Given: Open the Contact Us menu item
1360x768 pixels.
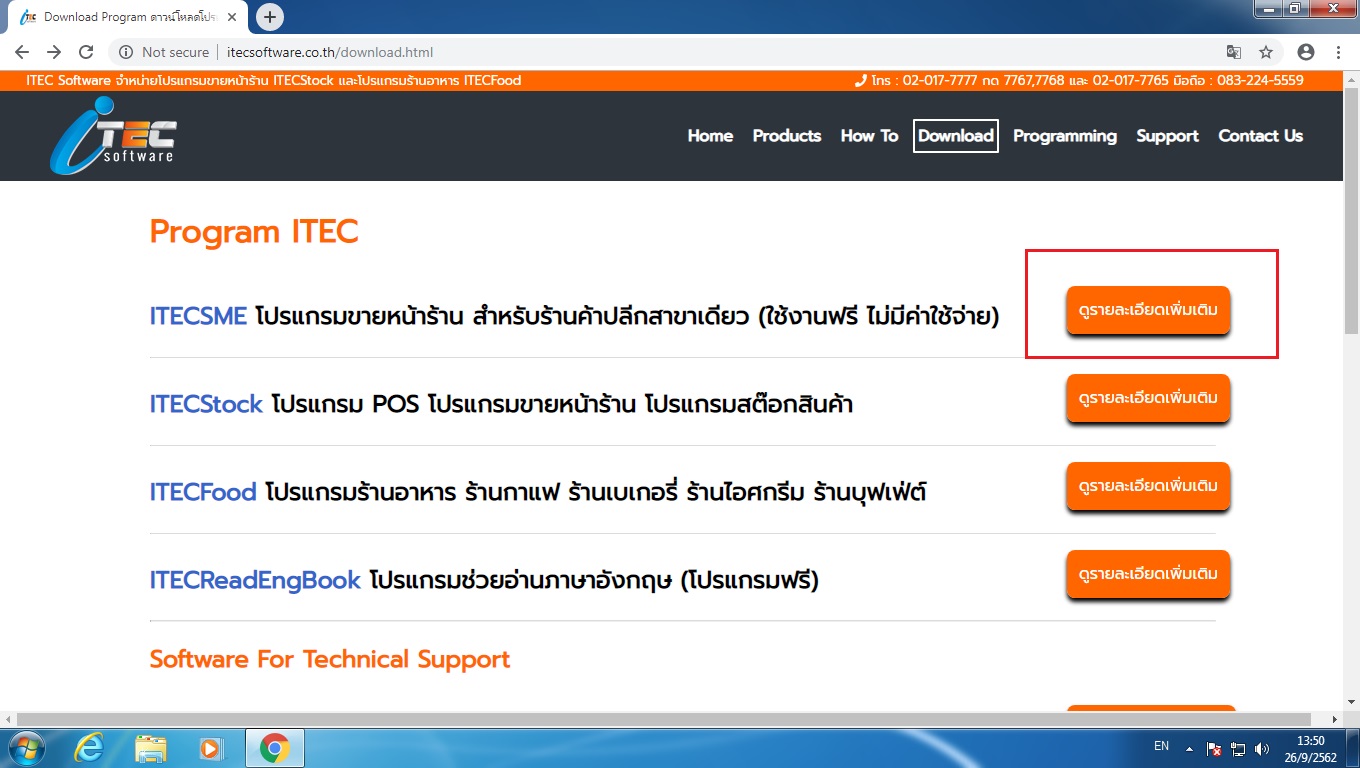Looking at the screenshot, I should (1260, 136).
